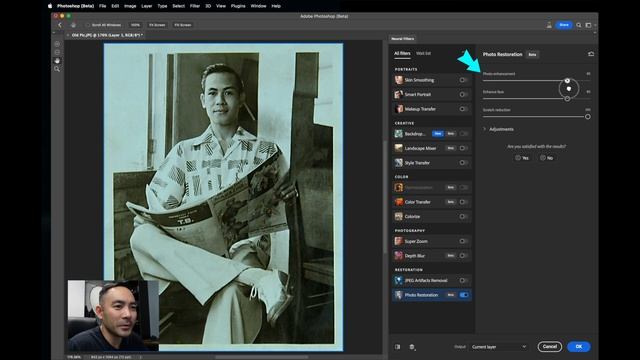This screenshot has height=360, width=640.
Task: Click the Smart Portrait filter thumbnail
Action: (x=398, y=94)
